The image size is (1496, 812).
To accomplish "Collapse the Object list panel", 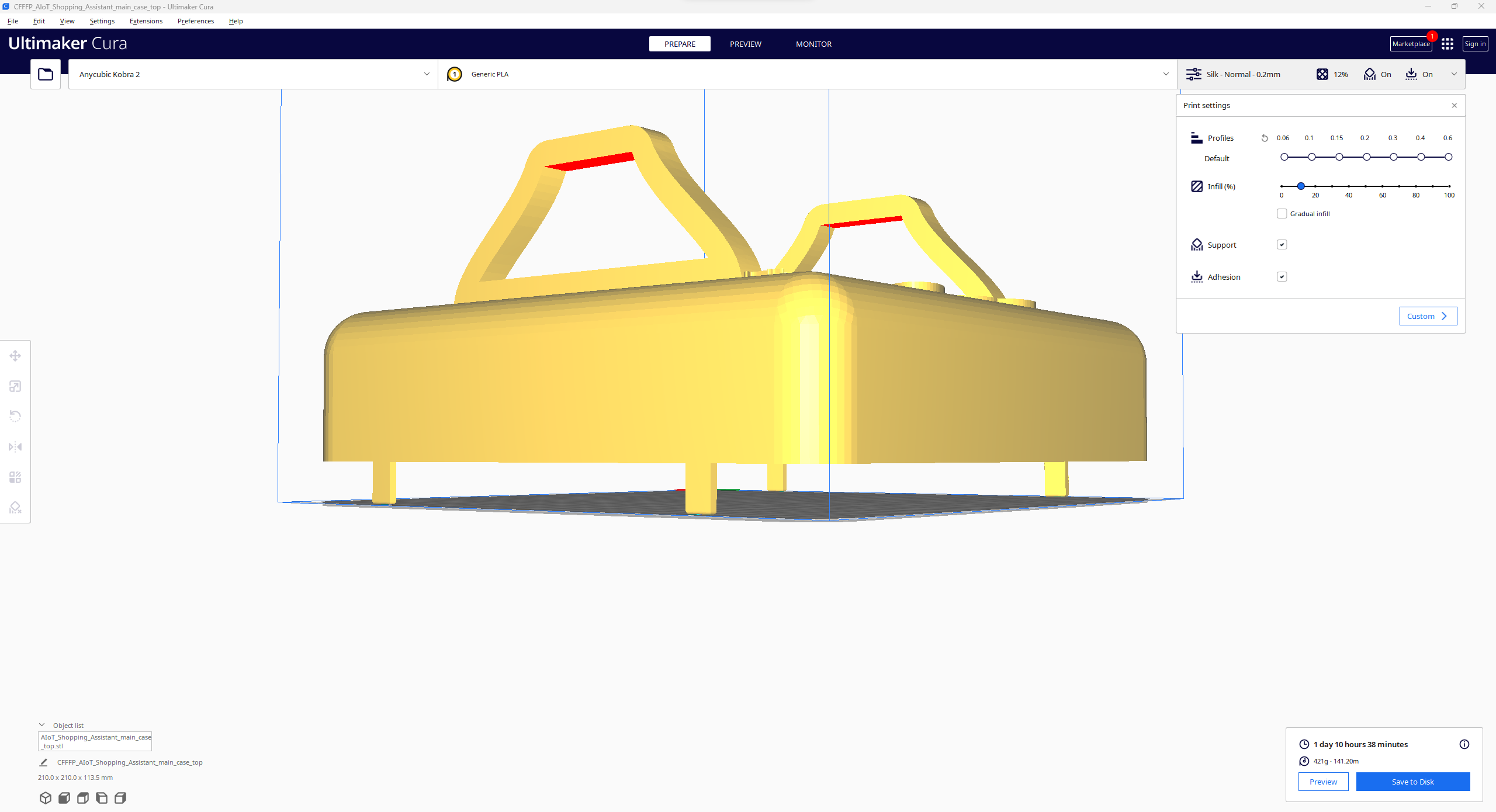I will point(41,724).
